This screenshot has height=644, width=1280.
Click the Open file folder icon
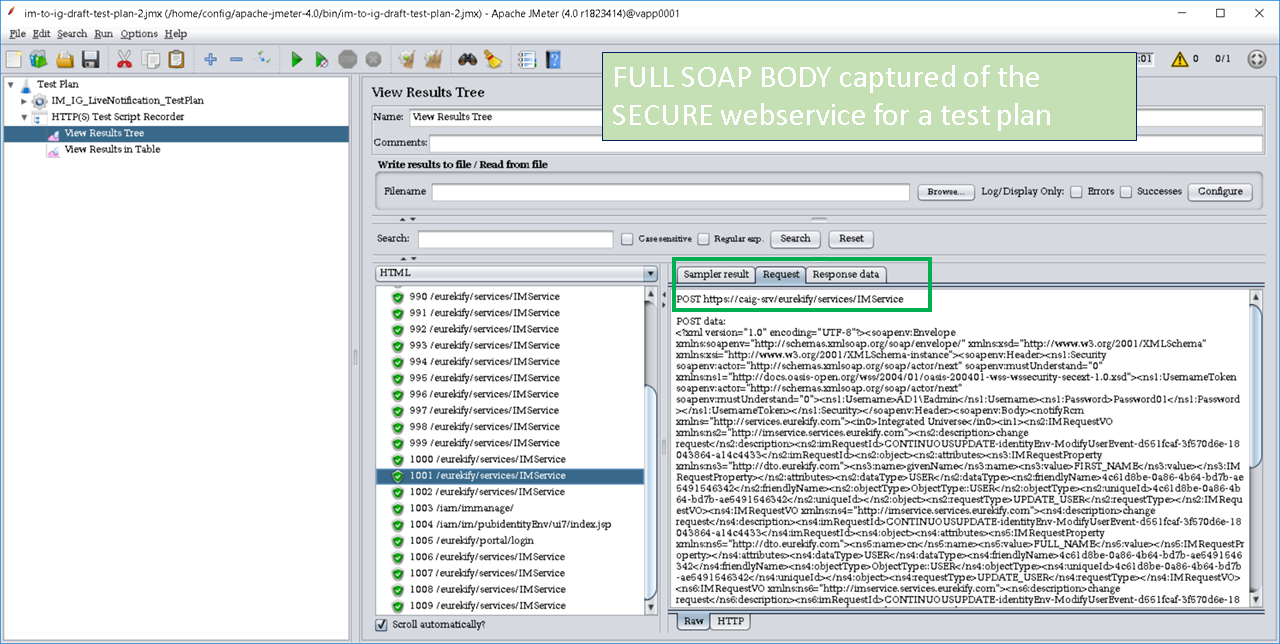(65, 60)
